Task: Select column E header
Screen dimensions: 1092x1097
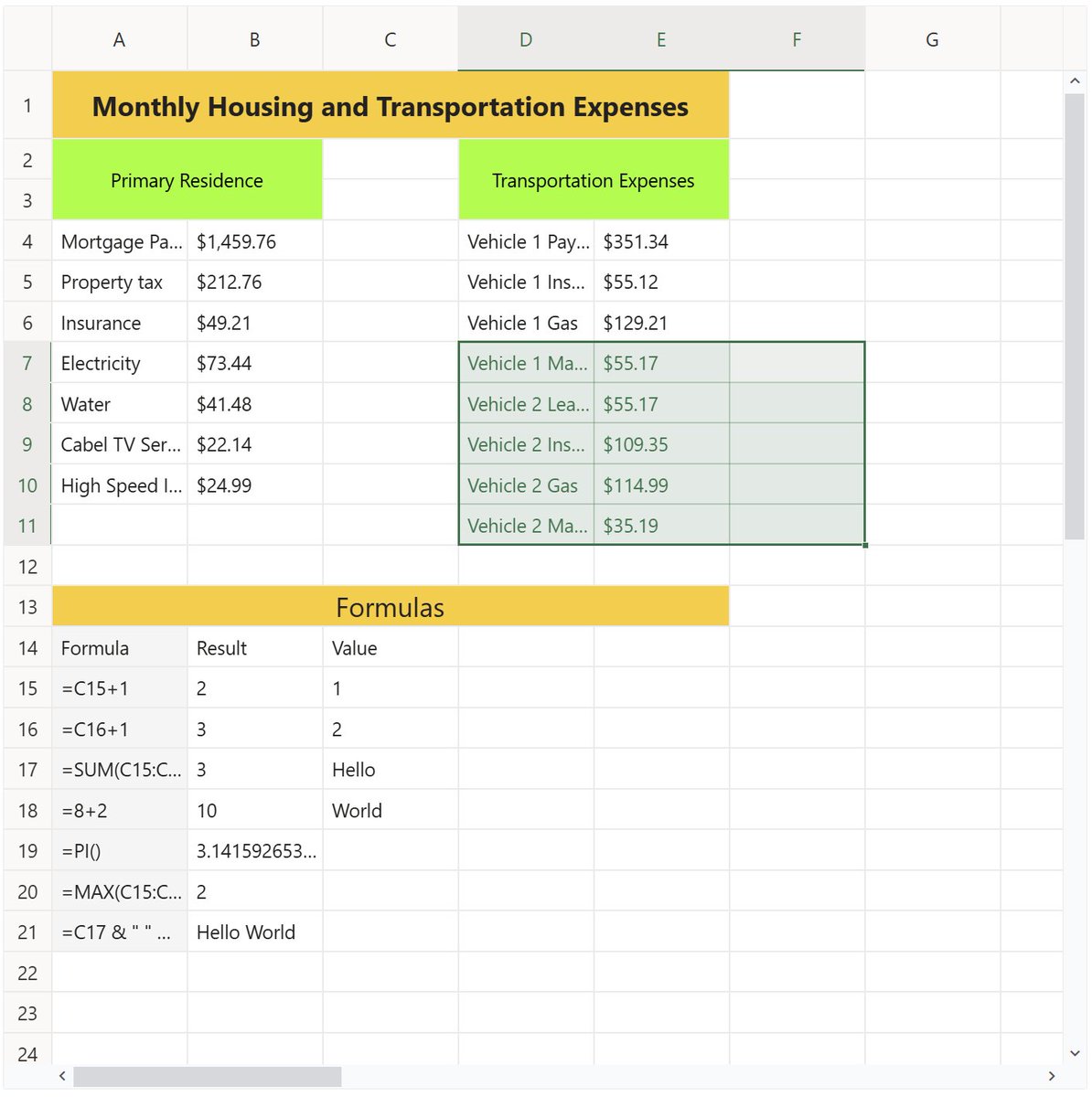Action: (661, 39)
